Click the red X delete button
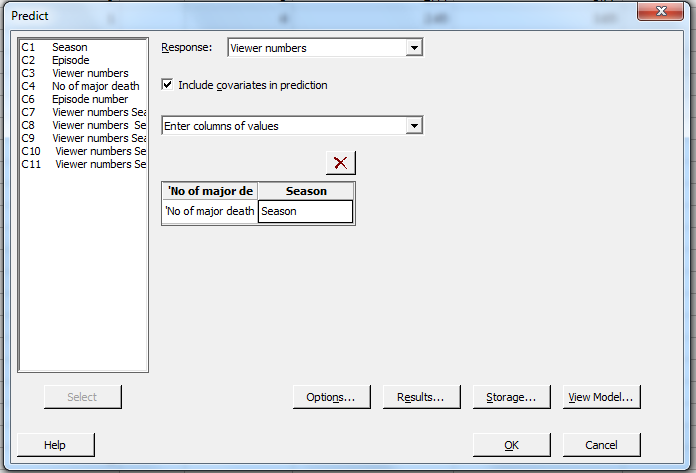 (340, 163)
